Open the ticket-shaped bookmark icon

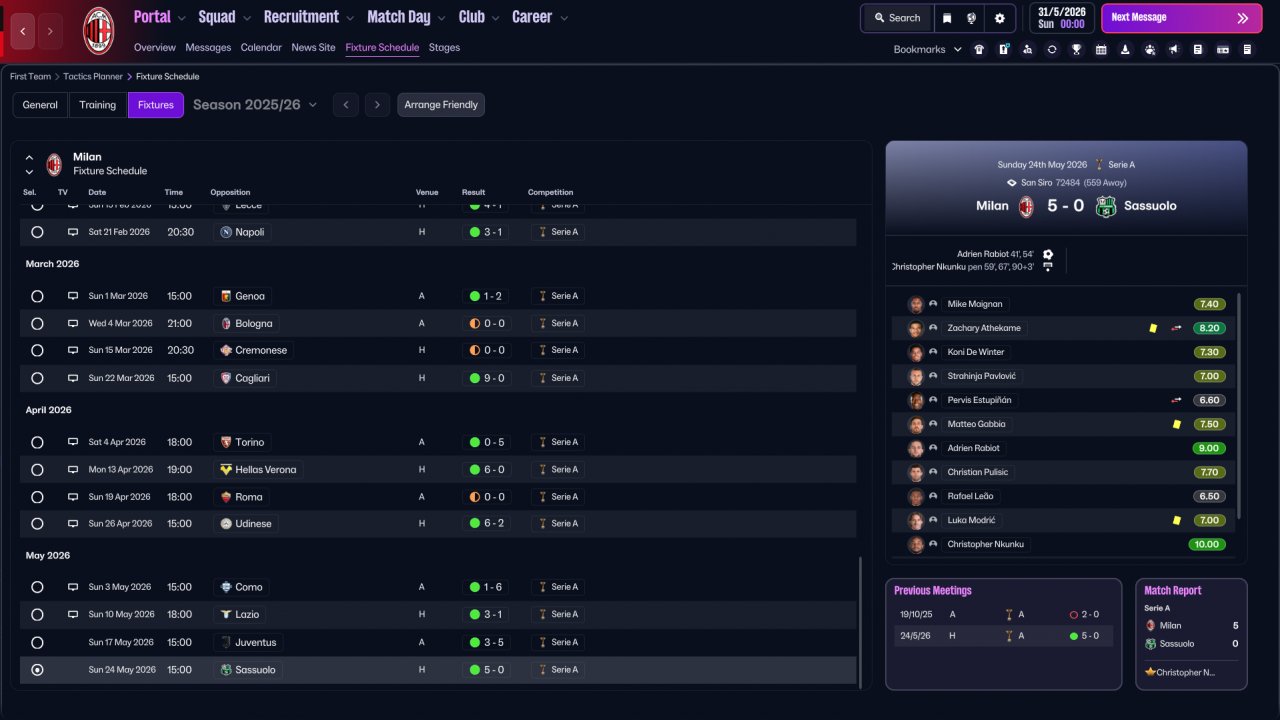click(x=1223, y=49)
